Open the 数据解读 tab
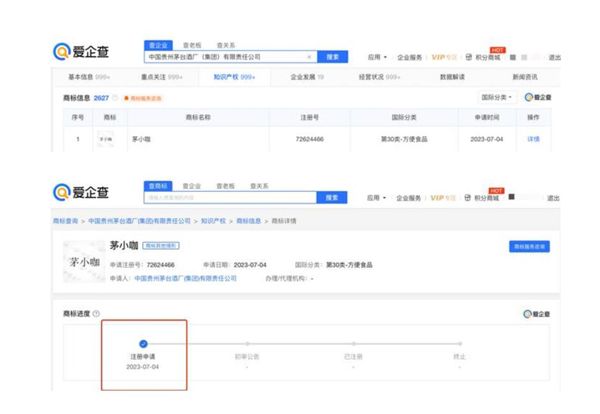Viewport: 600px width, 414px height. [x=452, y=77]
